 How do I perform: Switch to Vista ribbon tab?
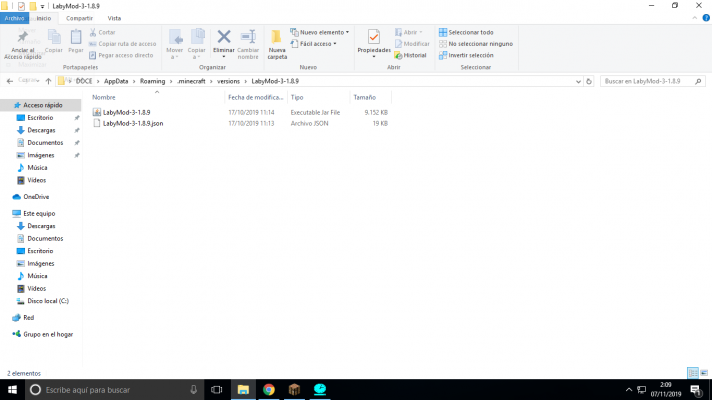click(x=114, y=18)
